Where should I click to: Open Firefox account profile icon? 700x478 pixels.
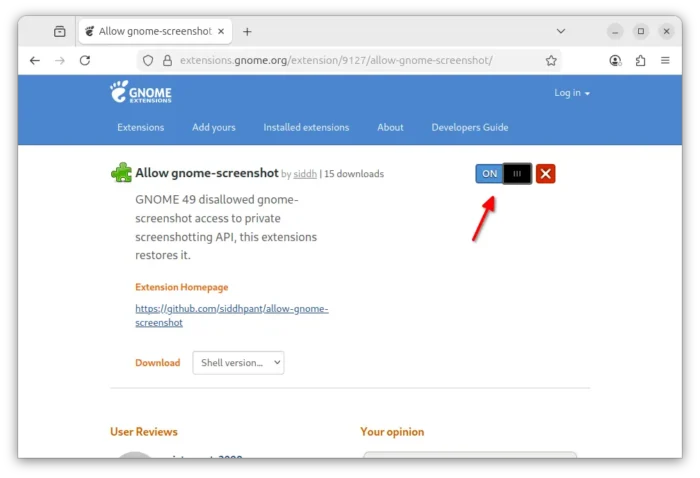click(615, 61)
